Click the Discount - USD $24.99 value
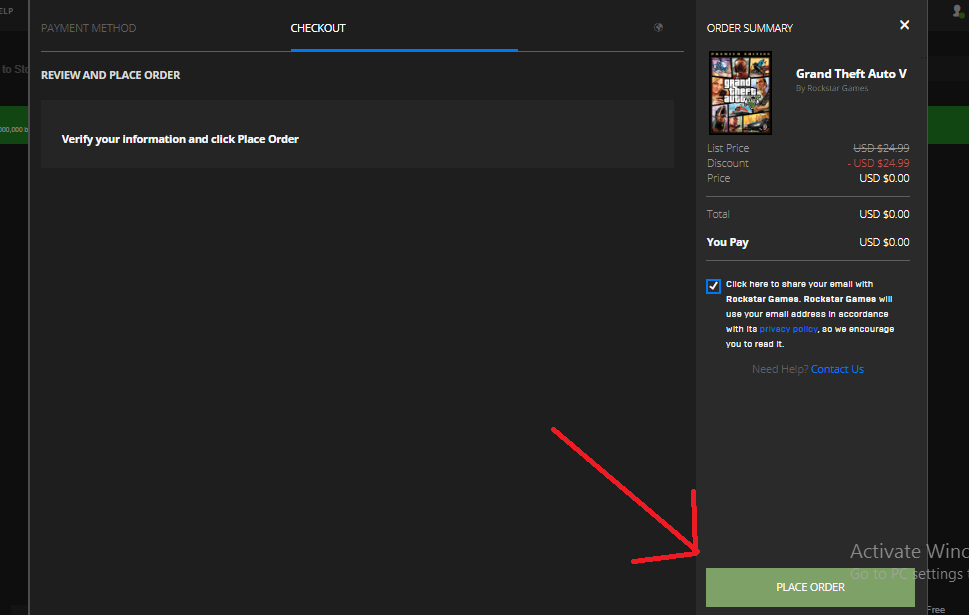The width and height of the screenshot is (969, 615). [878, 163]
